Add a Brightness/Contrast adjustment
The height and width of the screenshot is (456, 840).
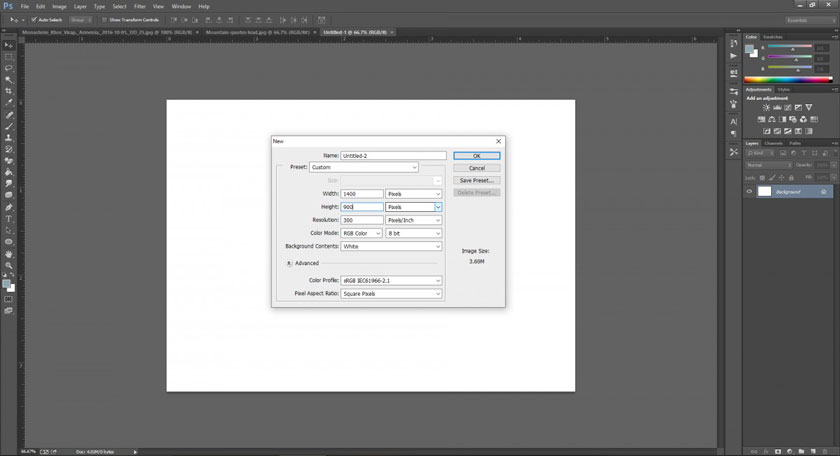[x=766, y=108]
